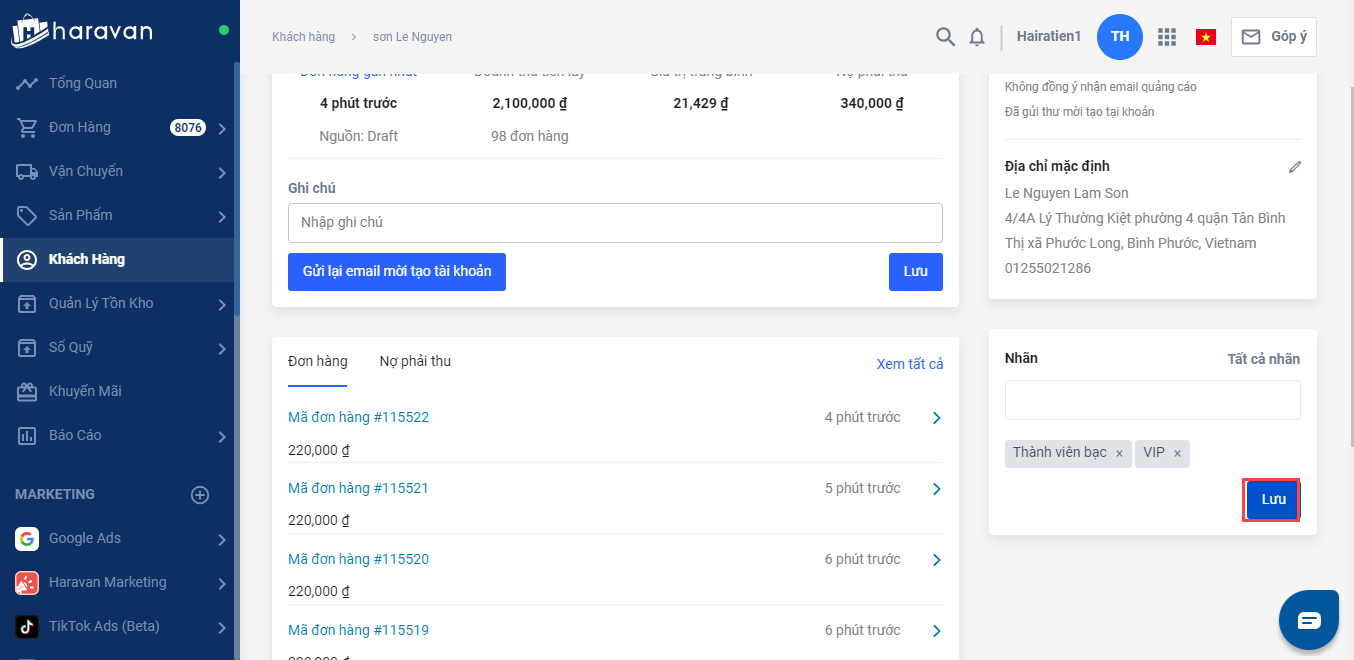Switch to the Nợ phải thu tab

[415, 362]
